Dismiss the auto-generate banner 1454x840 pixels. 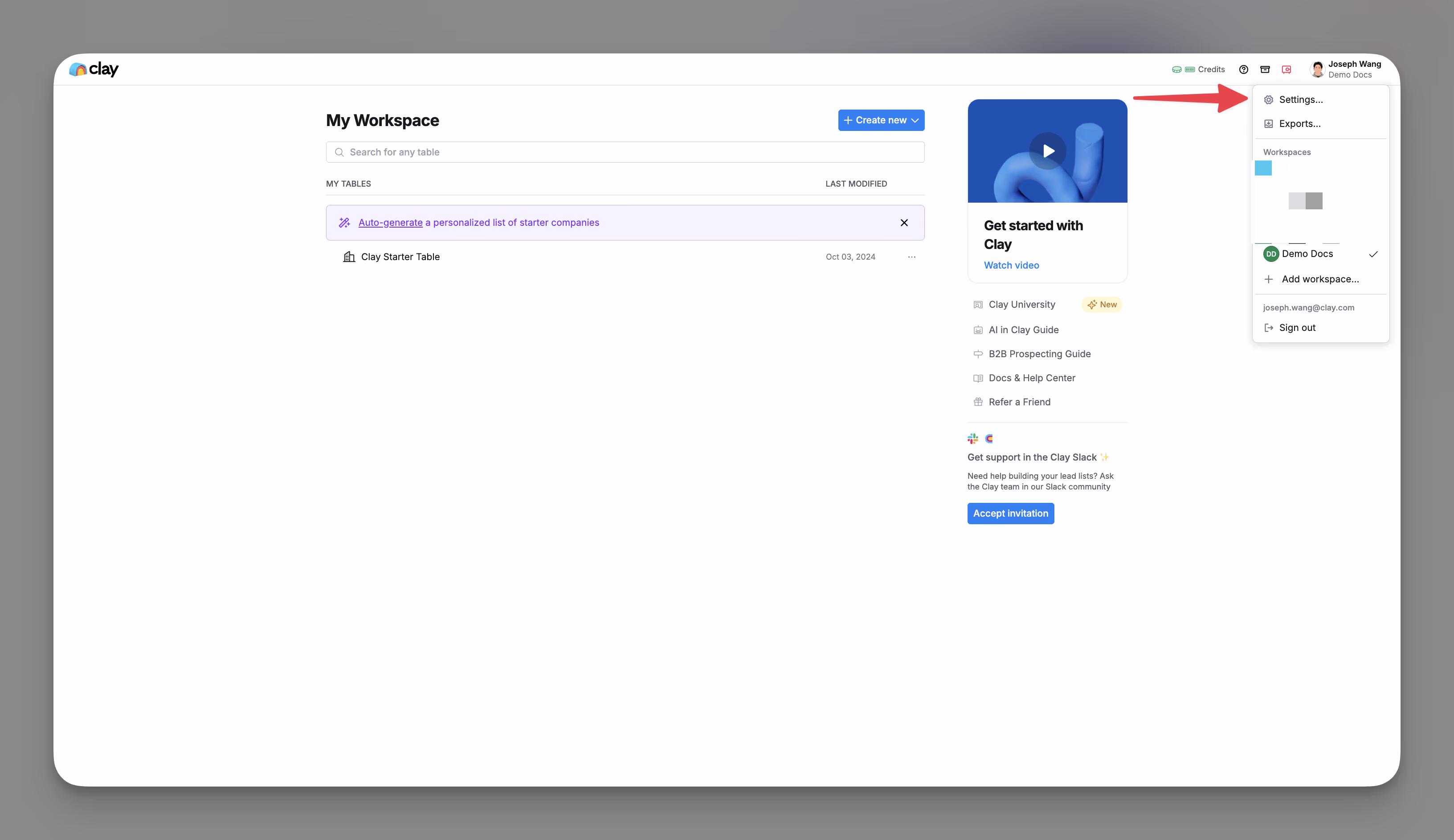click(904, 223)
